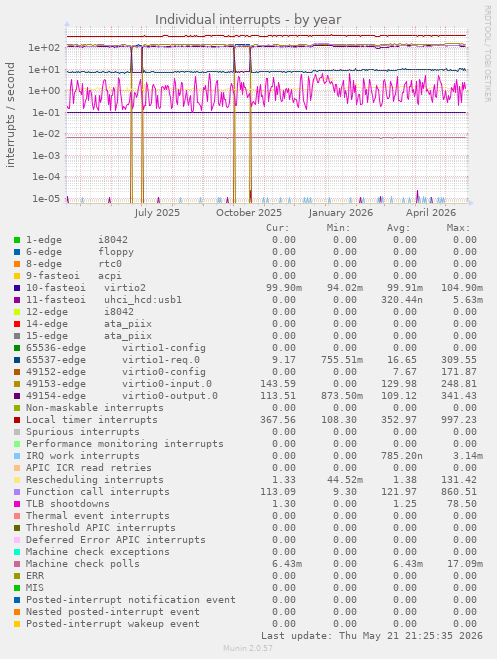Image resolution: width=497 pixels, height=659 pixels.
Task: Select the virtio0-input.0 legend label
Action: point(167,384)
